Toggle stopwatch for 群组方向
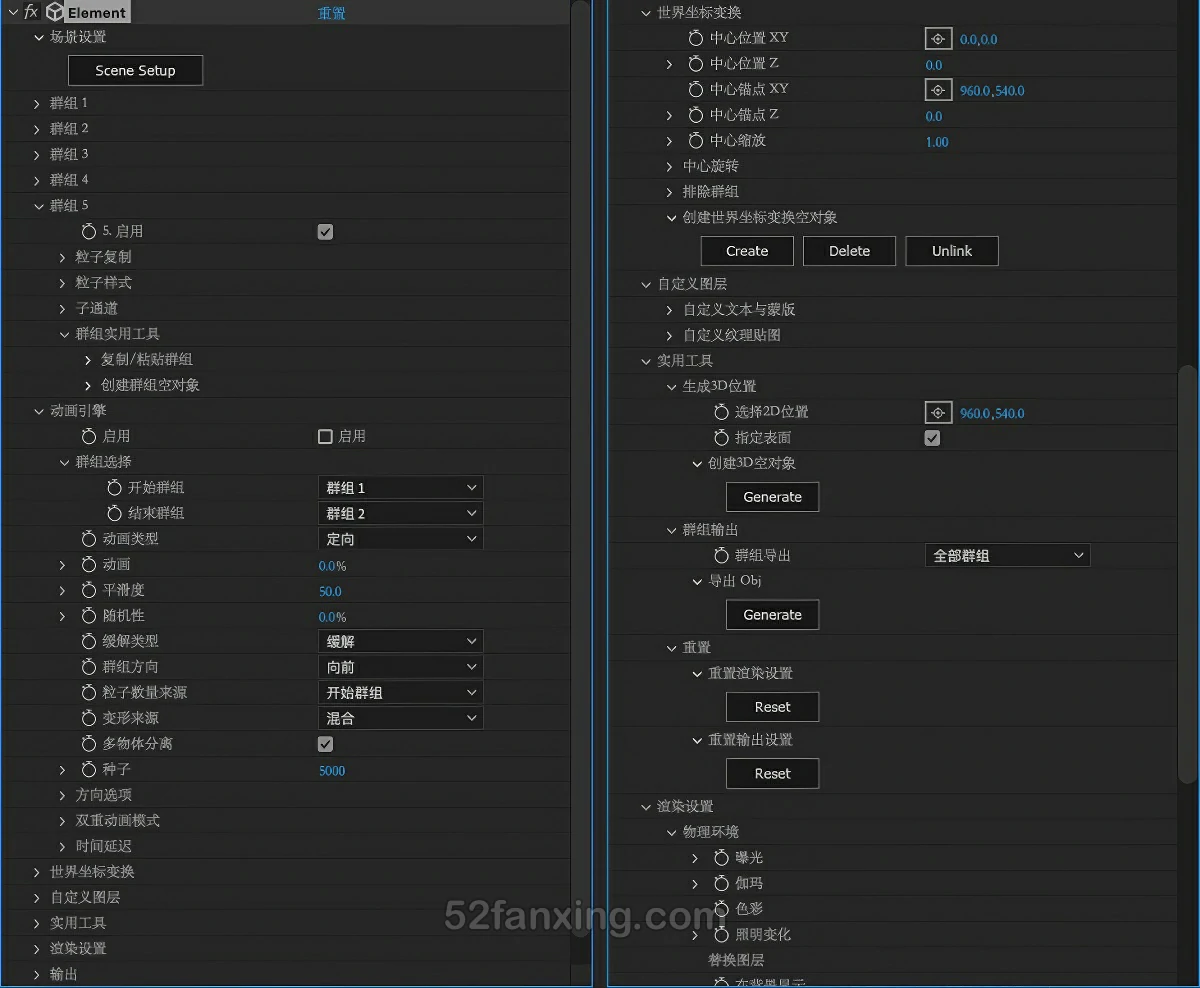 click(x=89, y=667)
